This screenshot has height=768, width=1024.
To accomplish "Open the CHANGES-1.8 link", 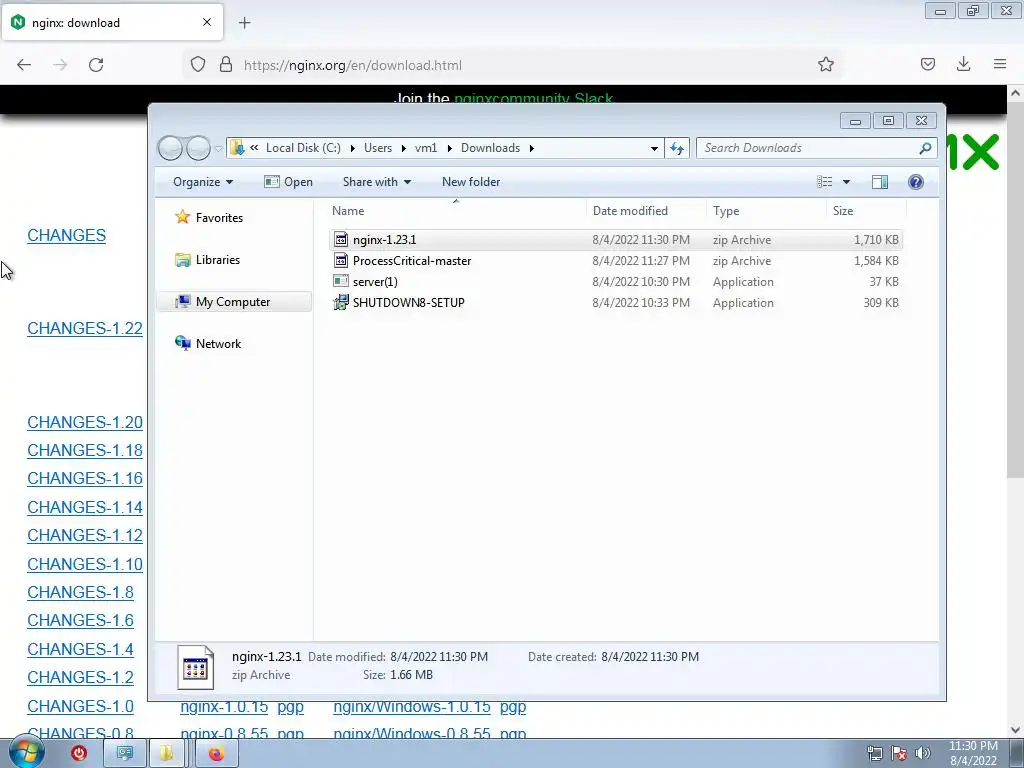I will point(80,592).
